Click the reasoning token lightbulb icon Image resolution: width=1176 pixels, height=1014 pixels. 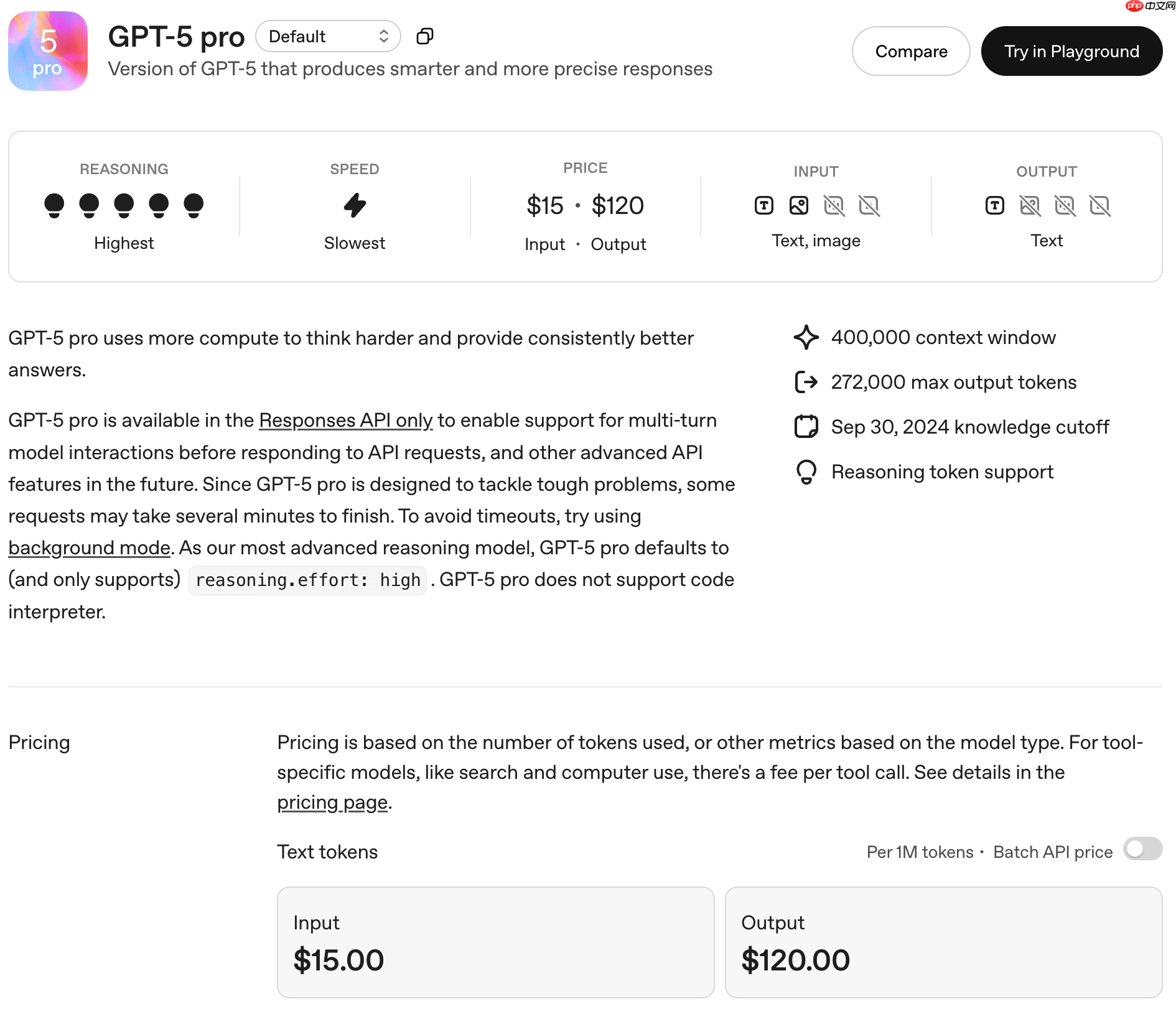point(807,472)
